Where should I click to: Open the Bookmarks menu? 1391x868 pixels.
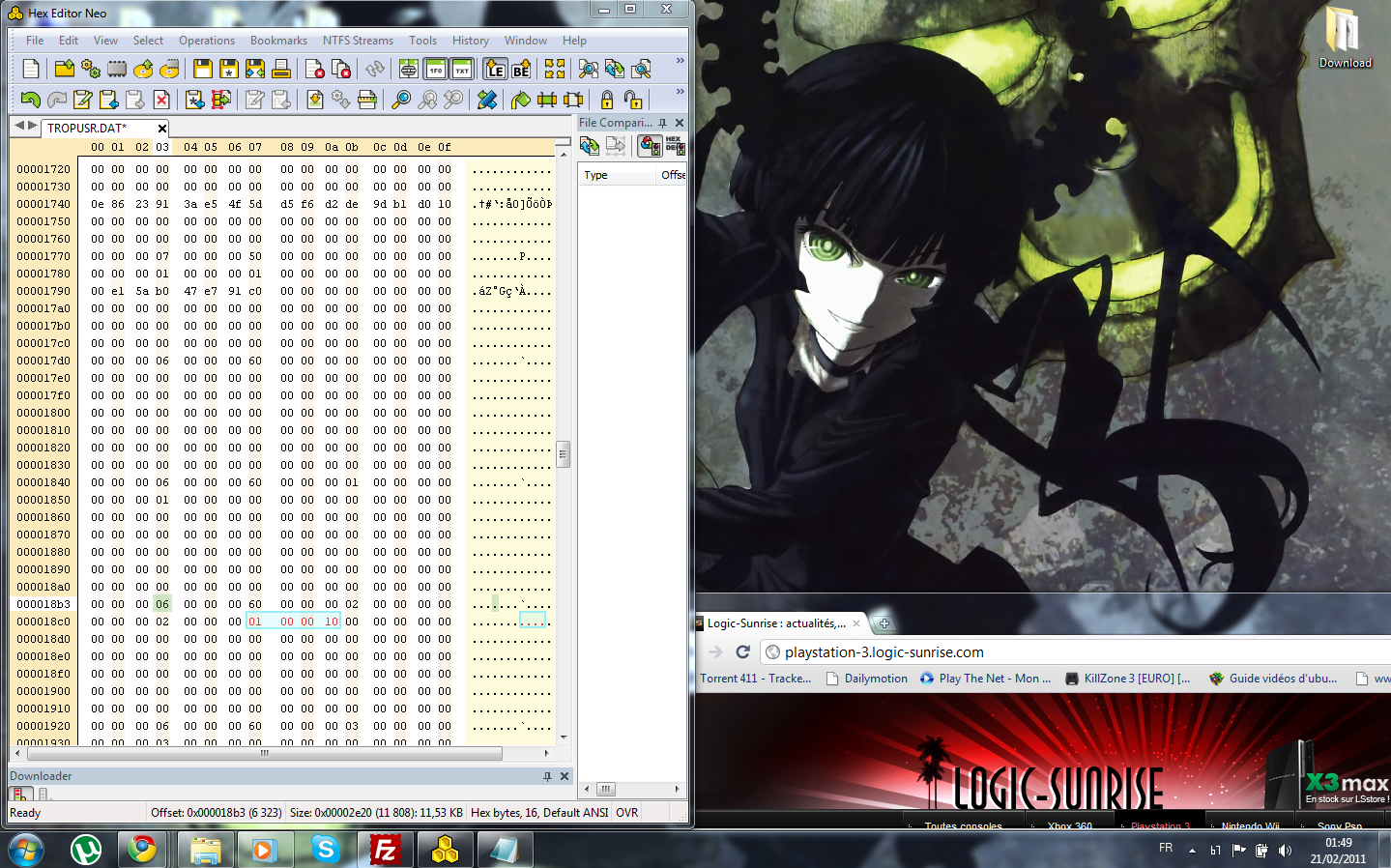tap(278, 41)
